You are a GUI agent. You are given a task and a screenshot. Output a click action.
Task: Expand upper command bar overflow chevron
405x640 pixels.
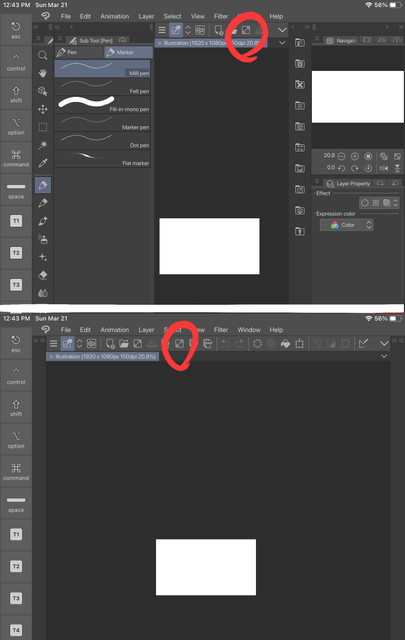(282, 30)
